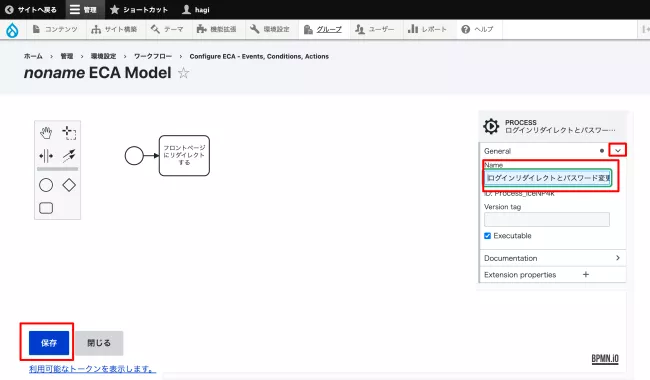This screenshot has height=380, width=650.
Task: Go to ワークフロー breadcrumb link
Action: coord(153,56)
